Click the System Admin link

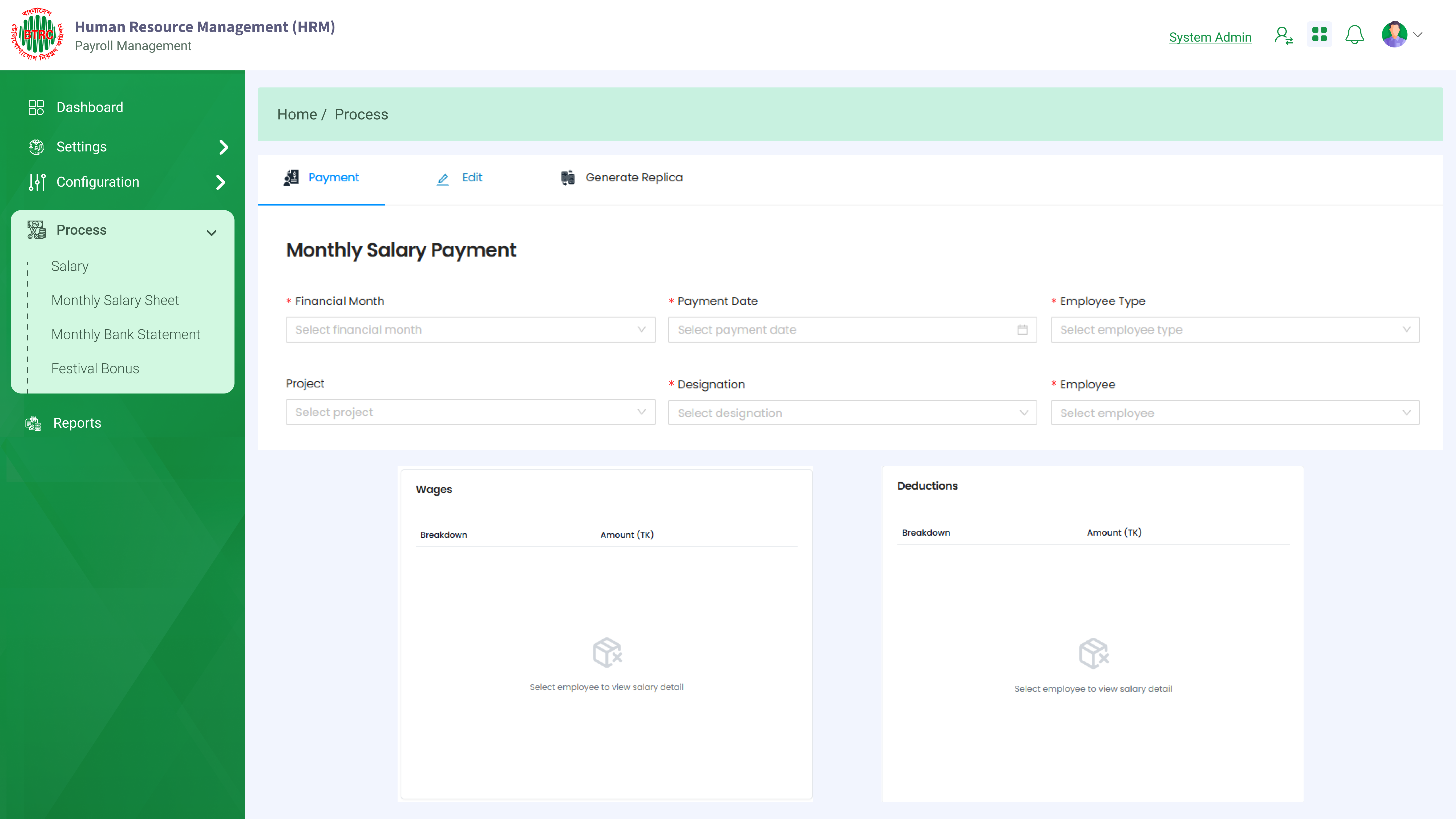pos(1210,37)
